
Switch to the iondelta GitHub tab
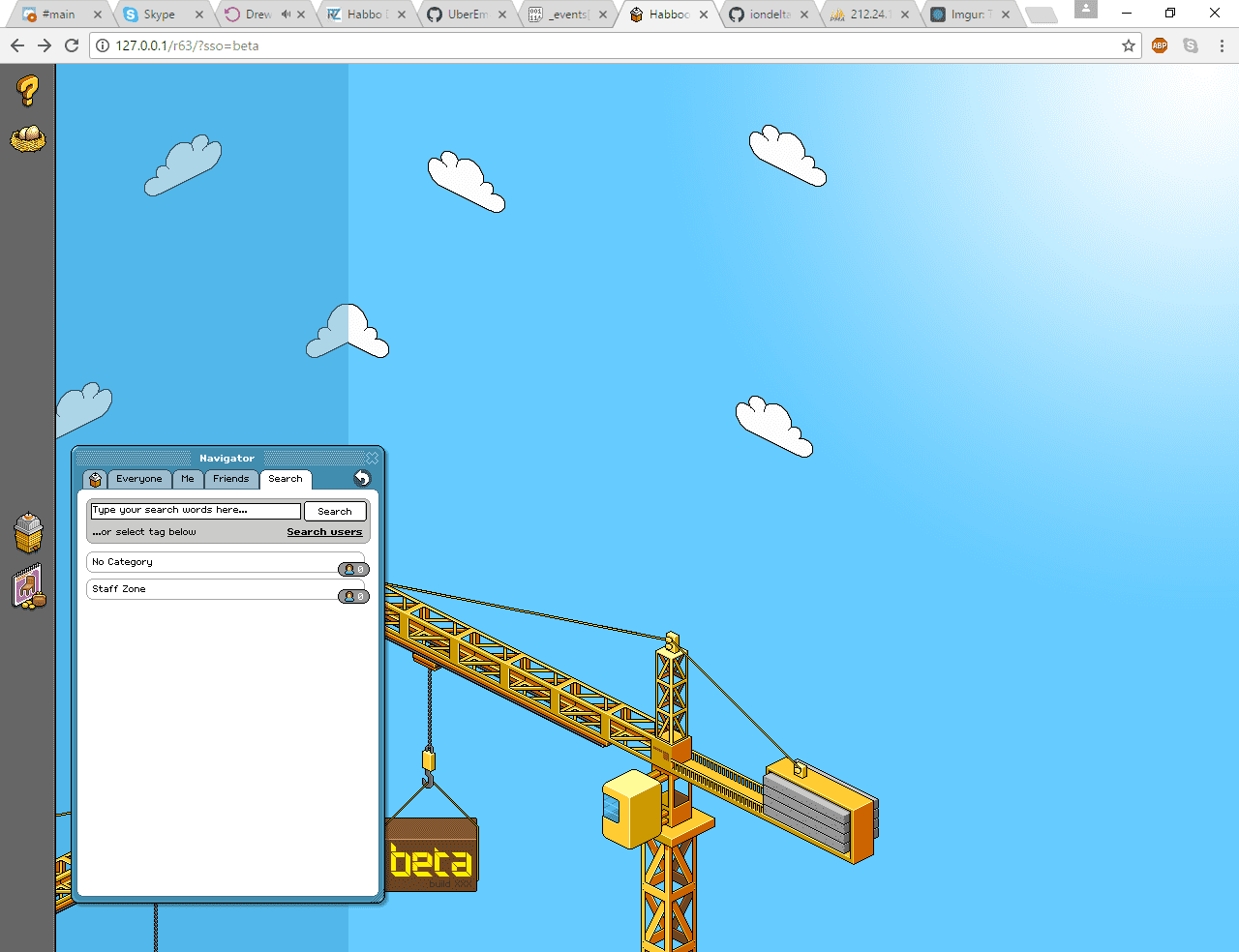[769, 15]
